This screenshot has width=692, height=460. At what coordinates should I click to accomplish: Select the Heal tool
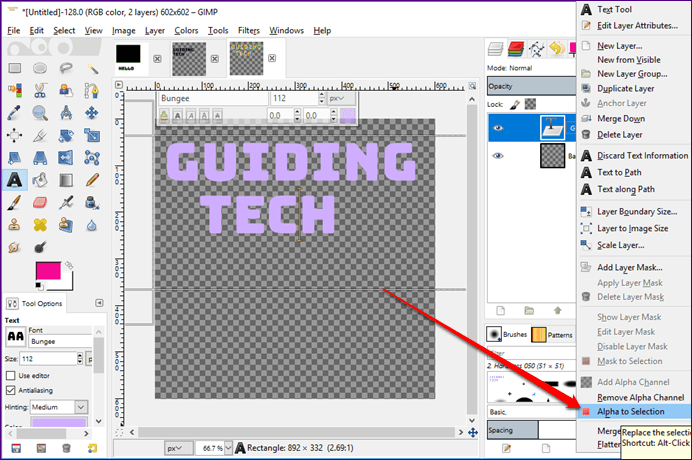point(40,225)
